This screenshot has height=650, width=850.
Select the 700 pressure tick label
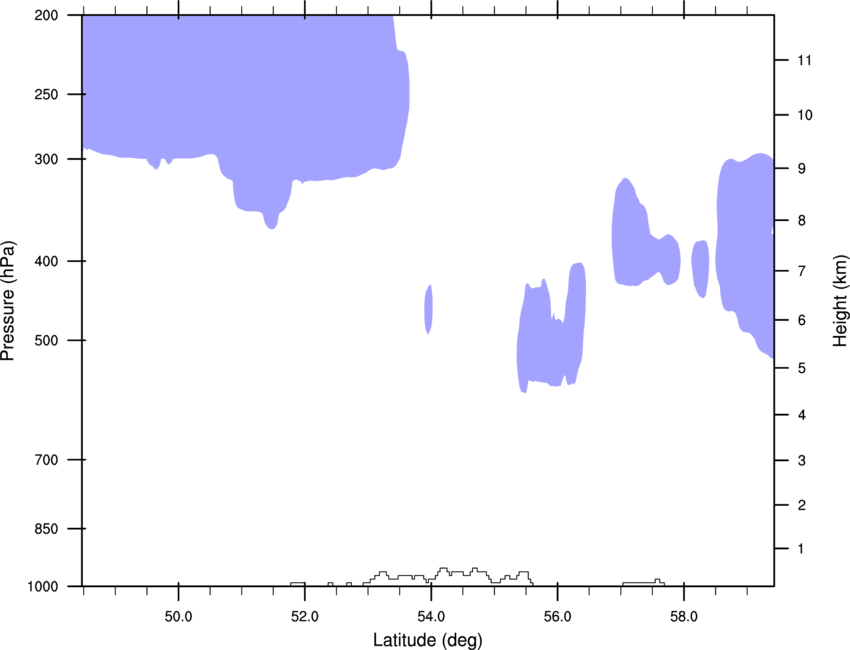(x=46, y=460)
